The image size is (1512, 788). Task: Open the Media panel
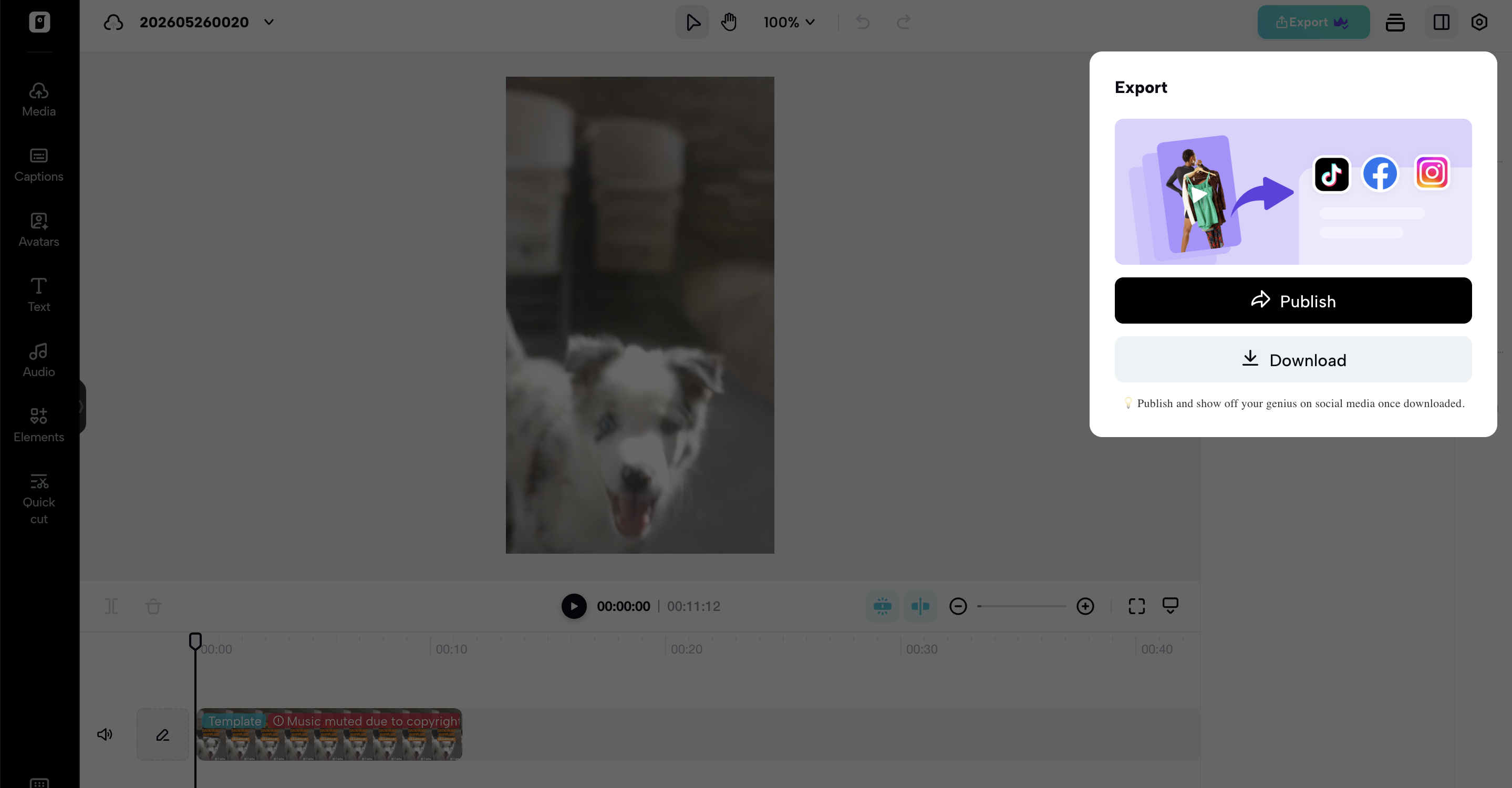pos(39,99)
